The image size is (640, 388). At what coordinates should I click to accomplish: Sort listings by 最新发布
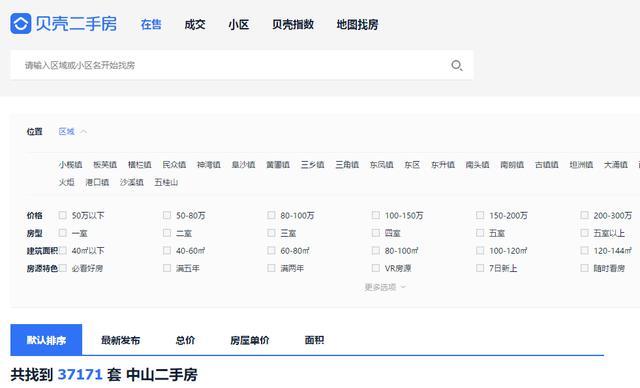tap(120, 340)
